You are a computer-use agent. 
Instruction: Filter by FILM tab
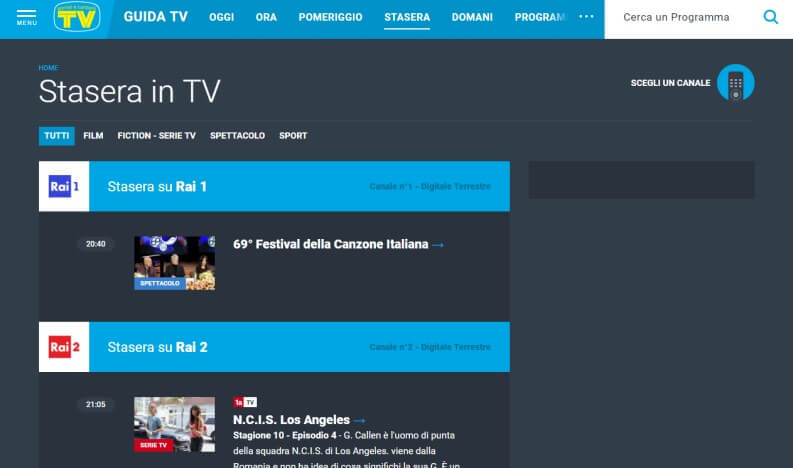93,136
